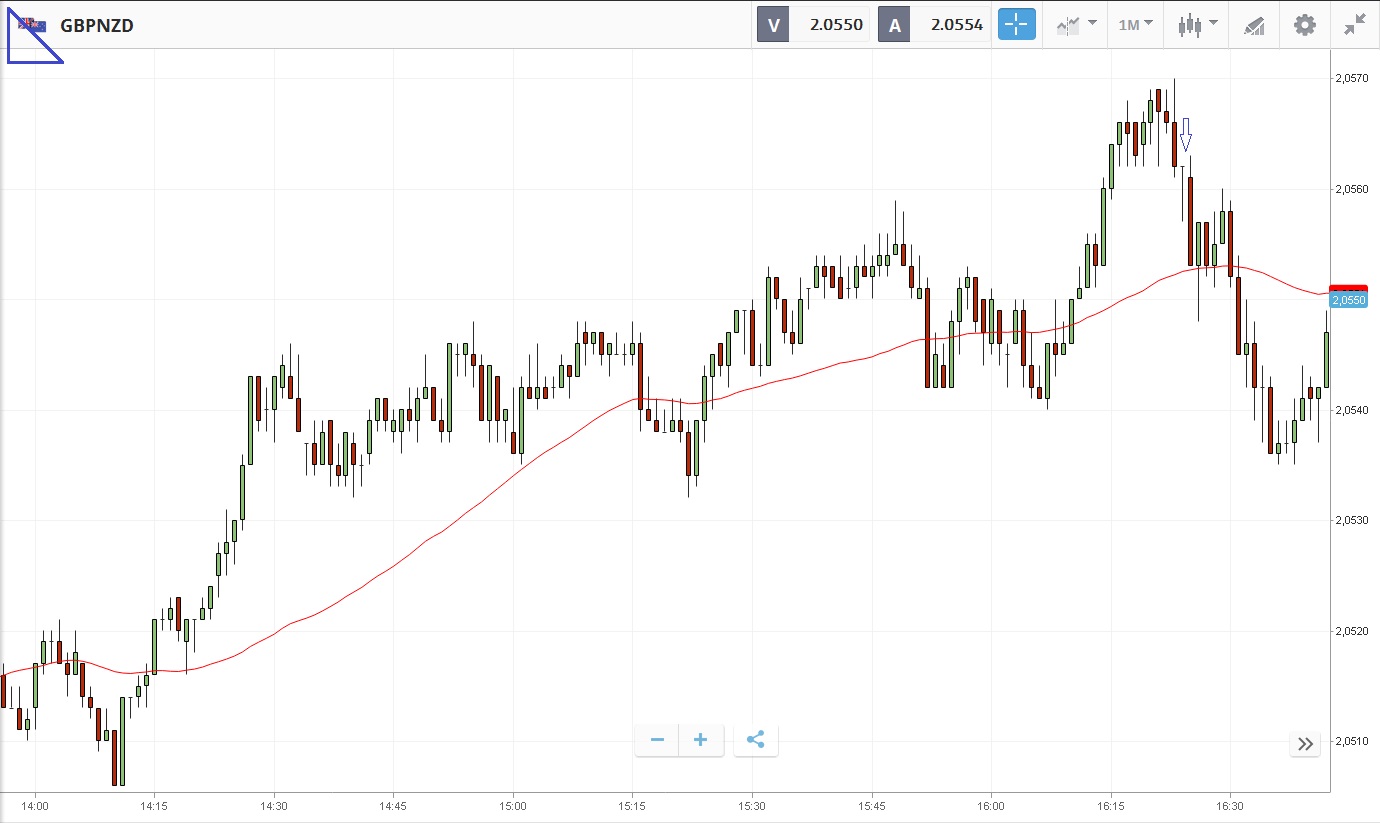Screen dimensions: 1380x823
Task: Click the hollow down arrow marker on chart
Action: 1185,134
